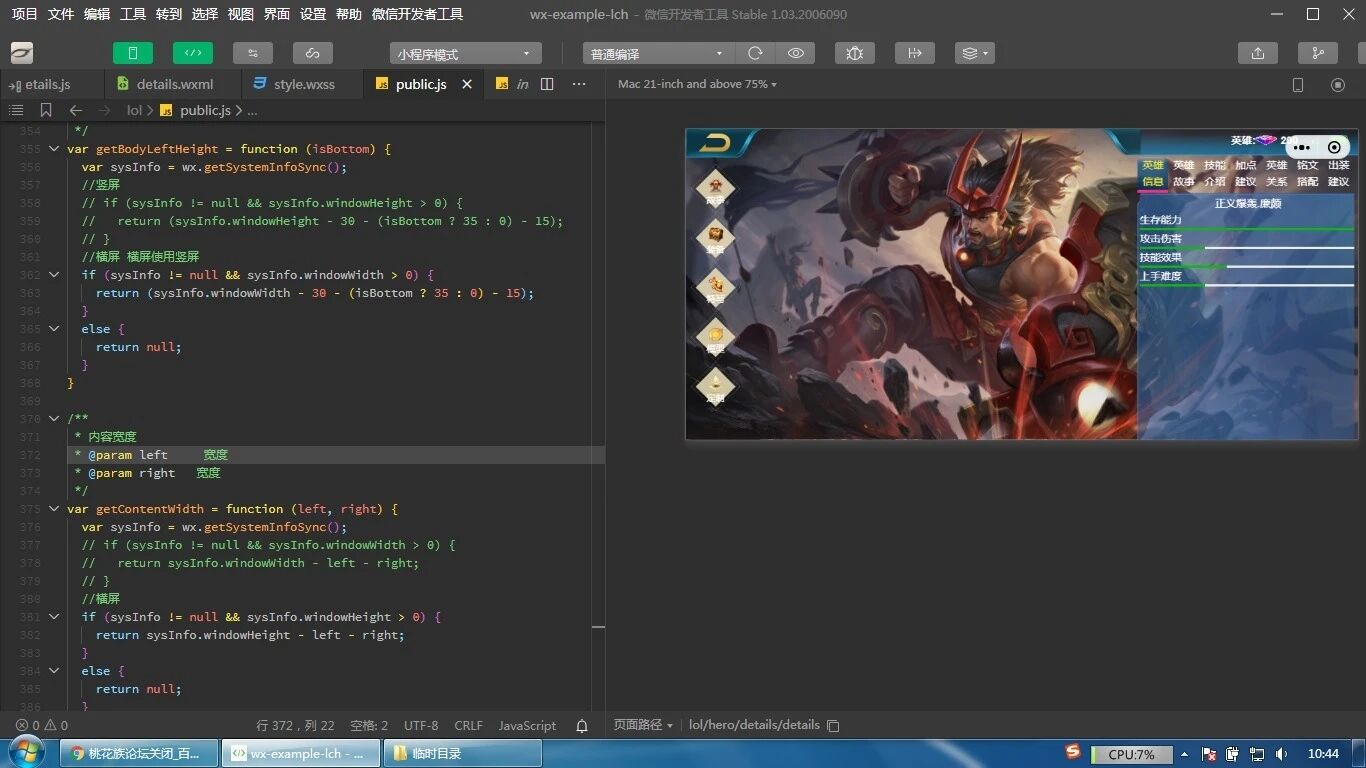
Task: Click the simulator record circle icon
Action: [x=1338, y=85]
